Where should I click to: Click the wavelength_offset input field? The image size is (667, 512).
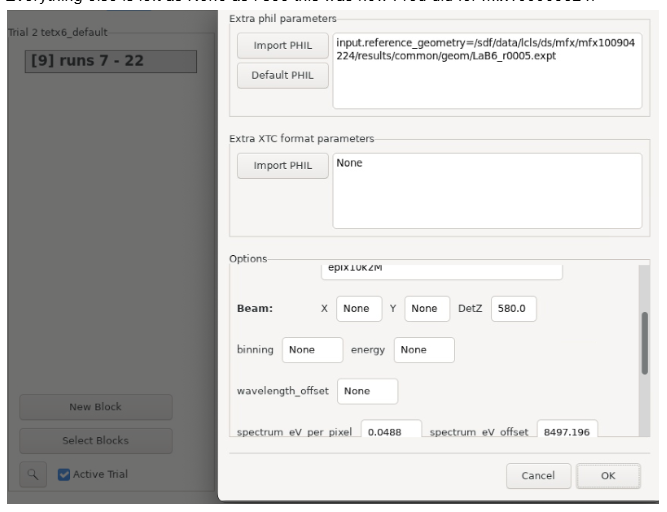[x=368, y=391]
